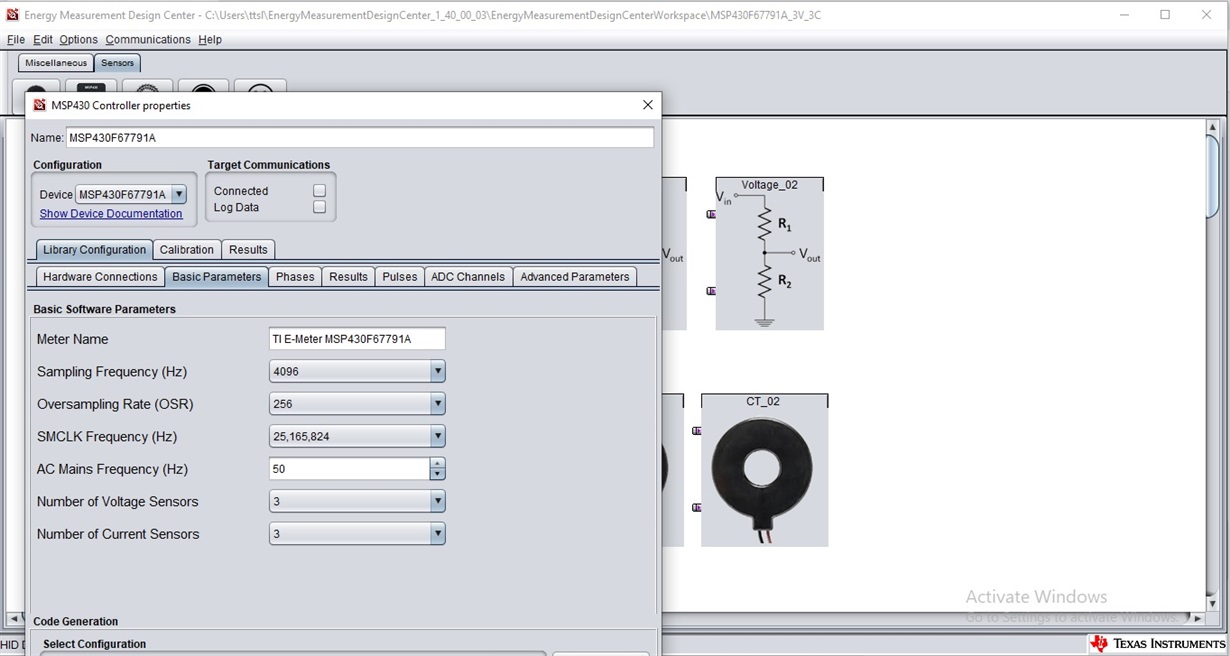Toggle the Connected checkbox

[x=319, y=191]
